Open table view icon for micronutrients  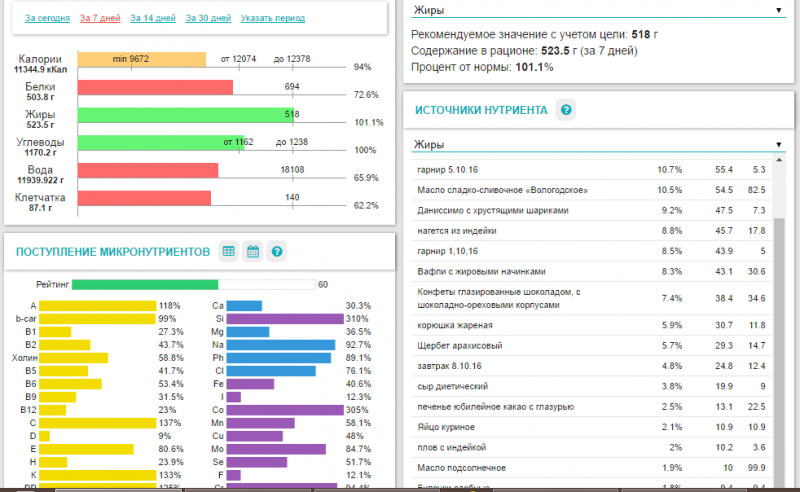tap(228, 251)
